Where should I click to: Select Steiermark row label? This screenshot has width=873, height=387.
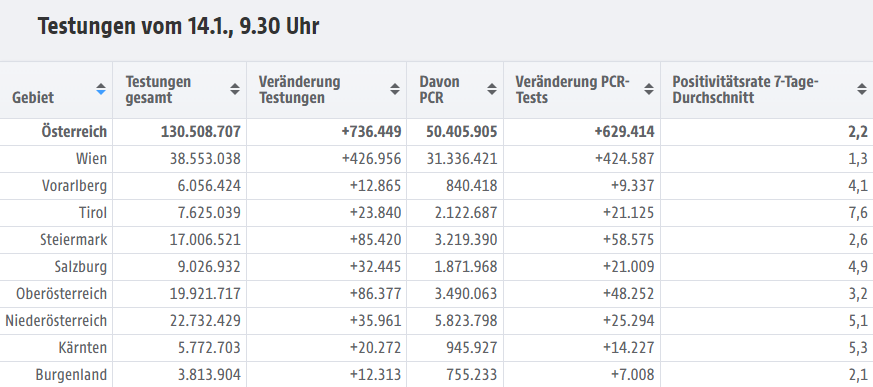[x=73, y=239]
